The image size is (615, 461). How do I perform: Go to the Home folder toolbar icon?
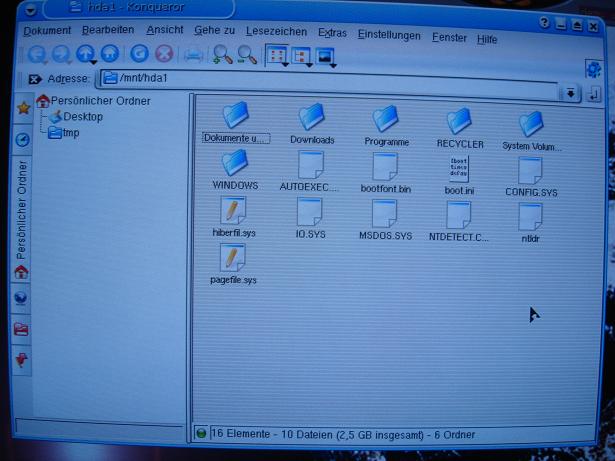pyautogui.click(x=110, y=53)
